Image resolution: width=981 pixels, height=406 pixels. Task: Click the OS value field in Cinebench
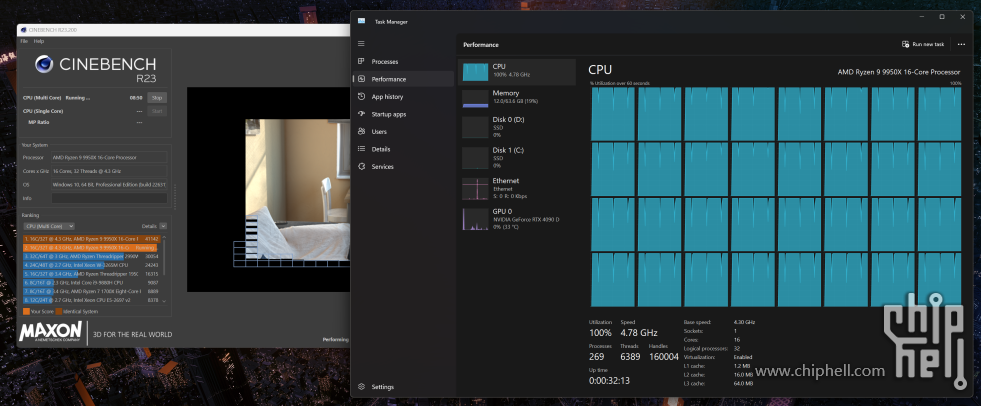pos(109,185)
